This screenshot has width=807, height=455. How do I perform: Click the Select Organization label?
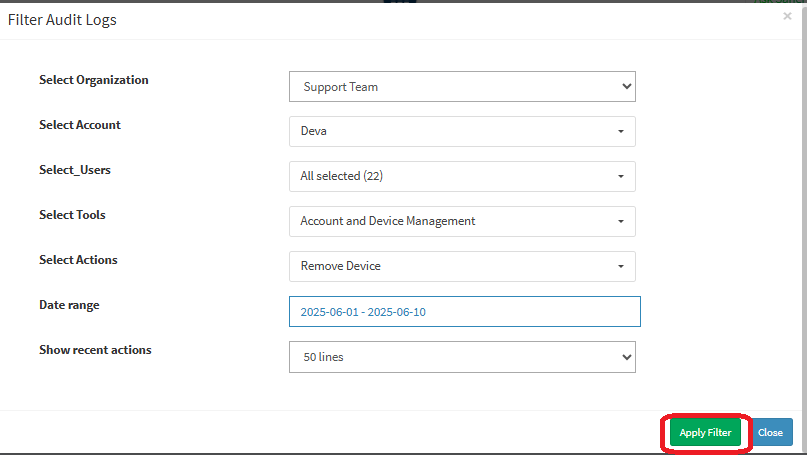point(94,80)
